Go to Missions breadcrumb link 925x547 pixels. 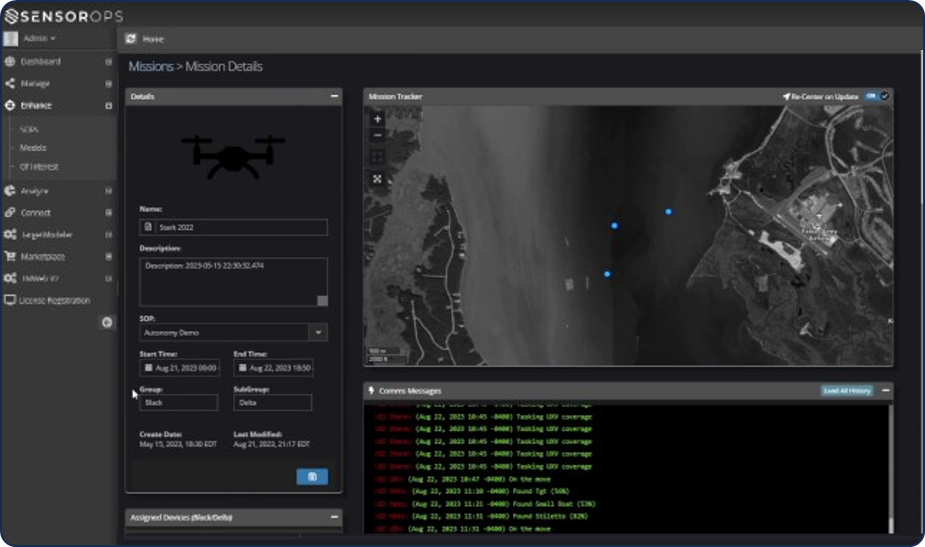(150, 67)
